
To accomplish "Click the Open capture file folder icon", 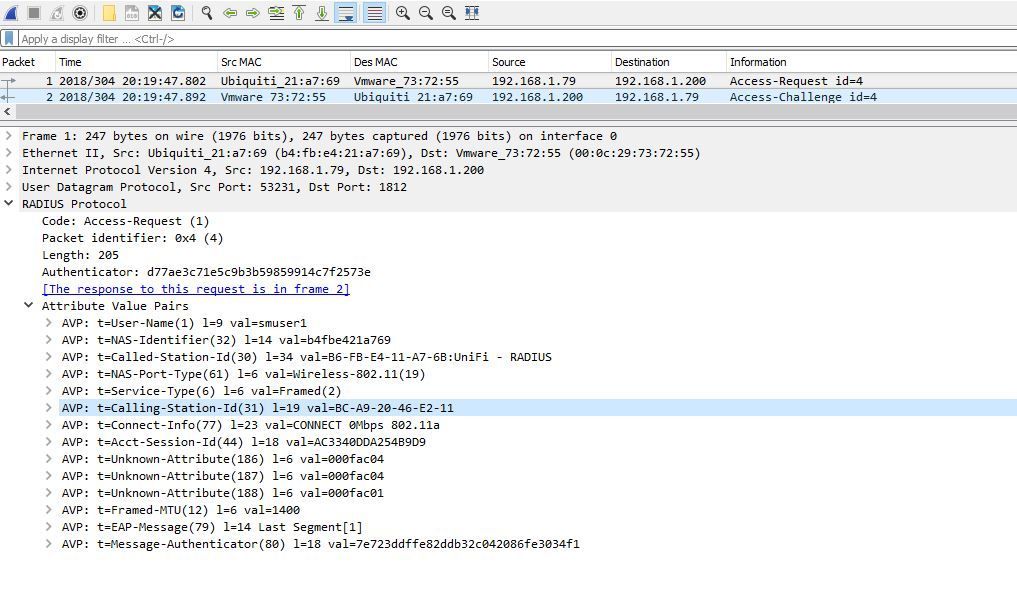I will coord(109,13).
